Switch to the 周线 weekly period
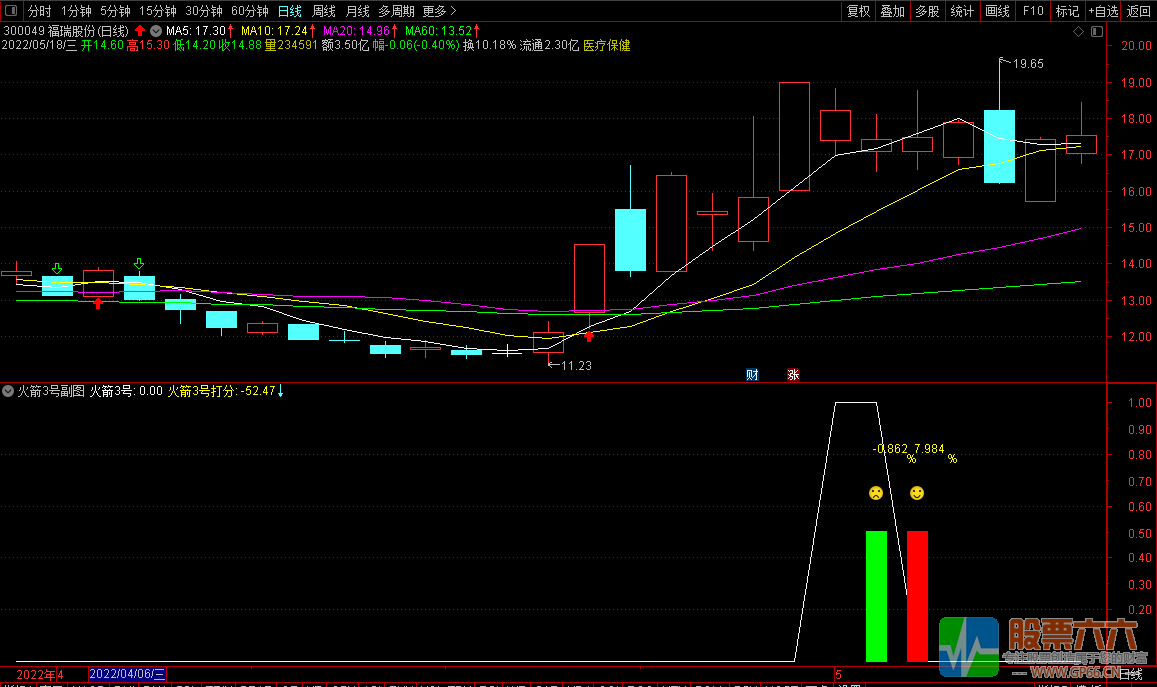Screen dimensions: 1157x687 (324, 11)
